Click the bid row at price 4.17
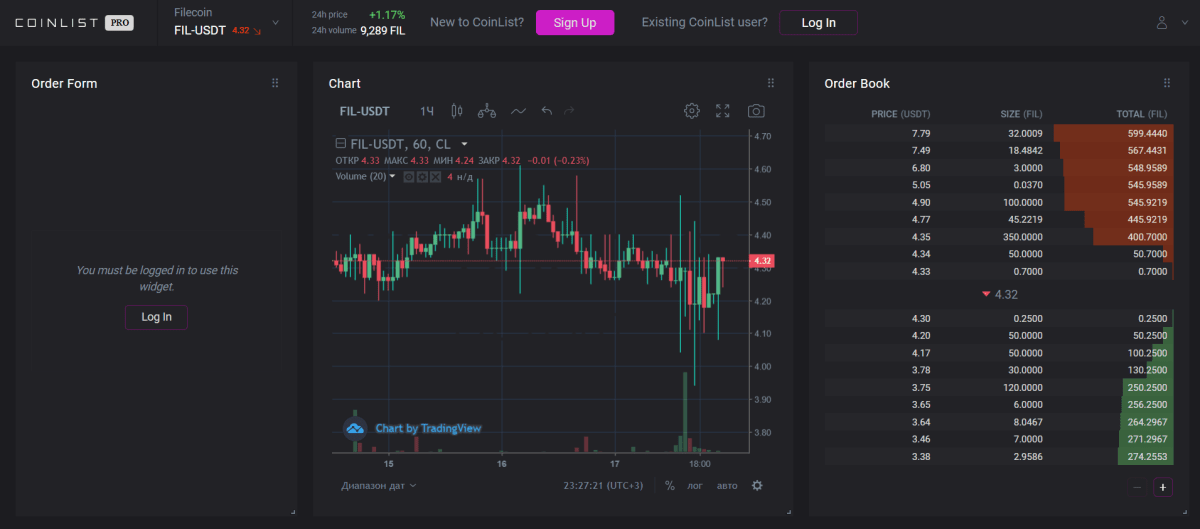 [998, 353]
